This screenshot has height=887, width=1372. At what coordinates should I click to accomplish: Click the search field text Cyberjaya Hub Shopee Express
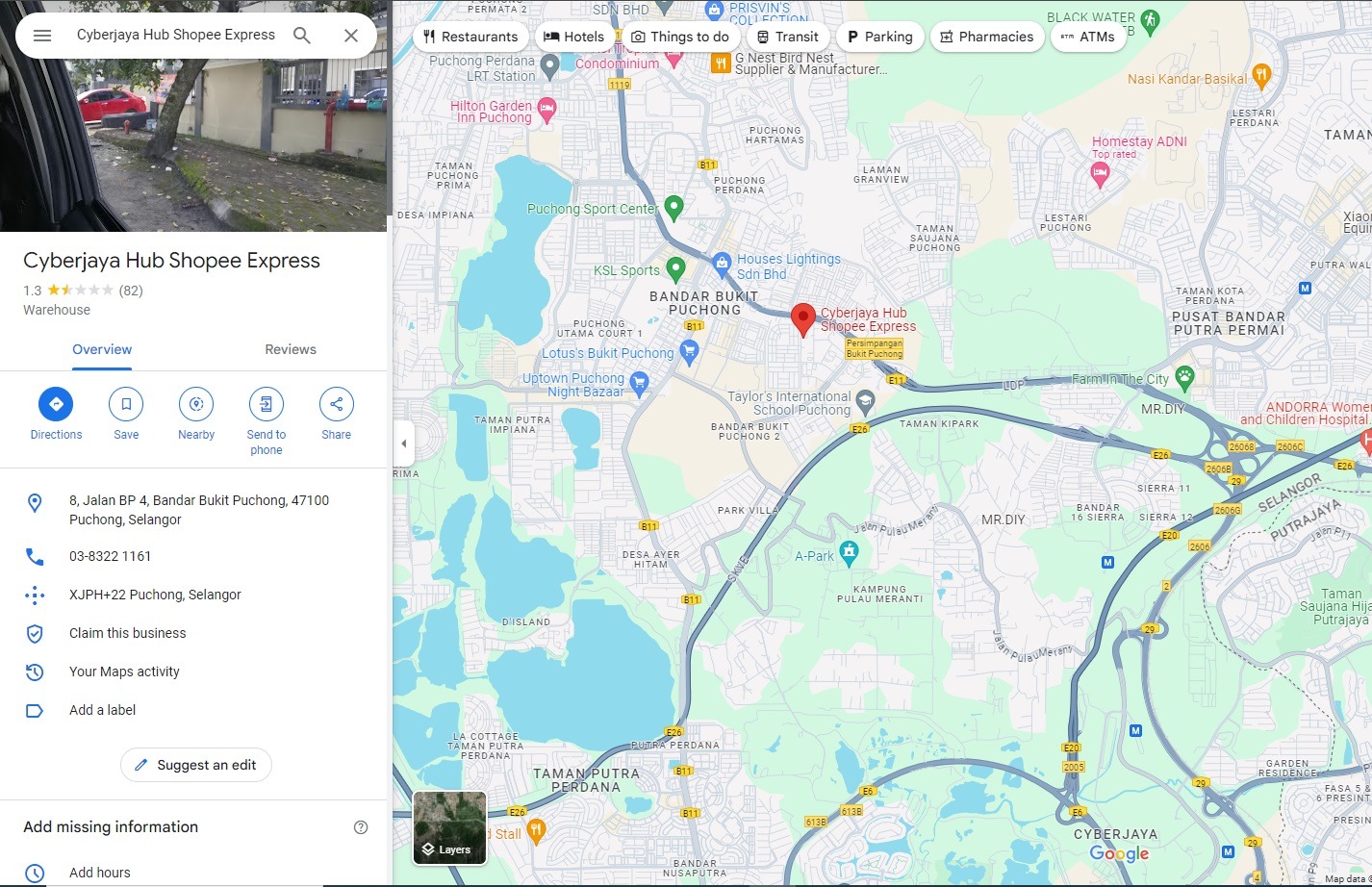tap(176, 35)
